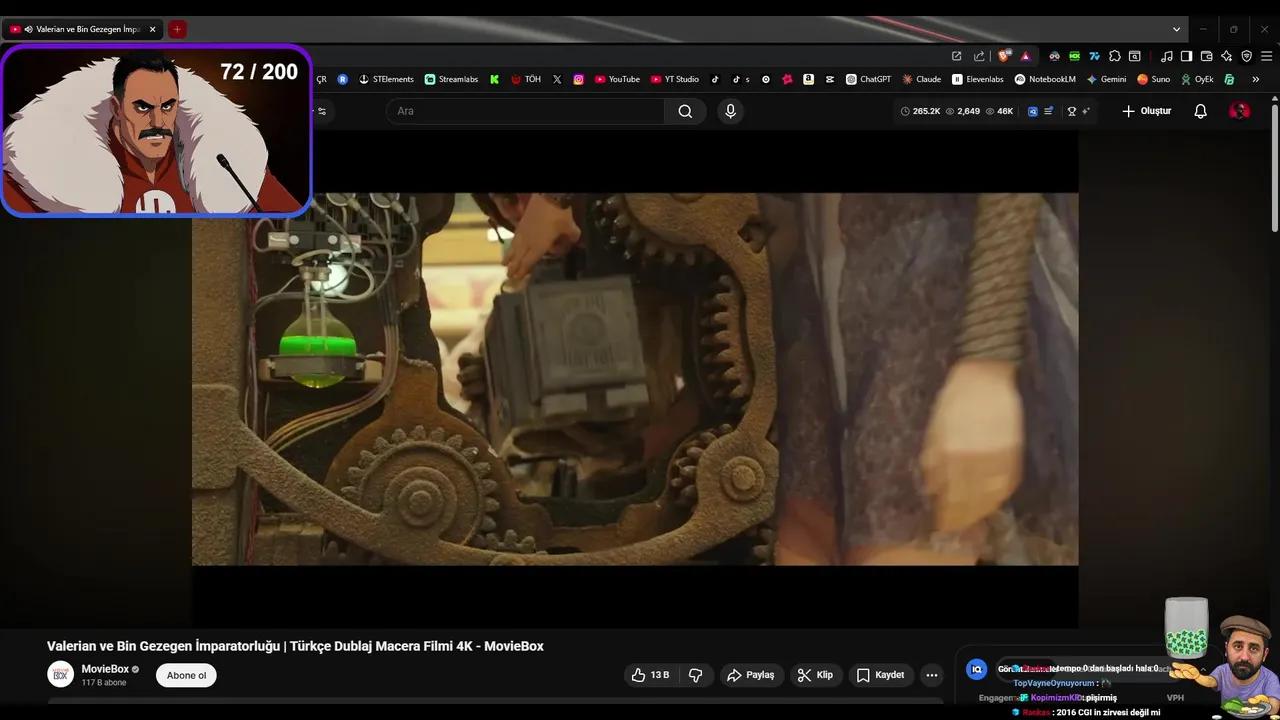Open tab search dropdown arrow
Image resolution: width=1280 pixels, height=720 pixels.
(1176, 29)
